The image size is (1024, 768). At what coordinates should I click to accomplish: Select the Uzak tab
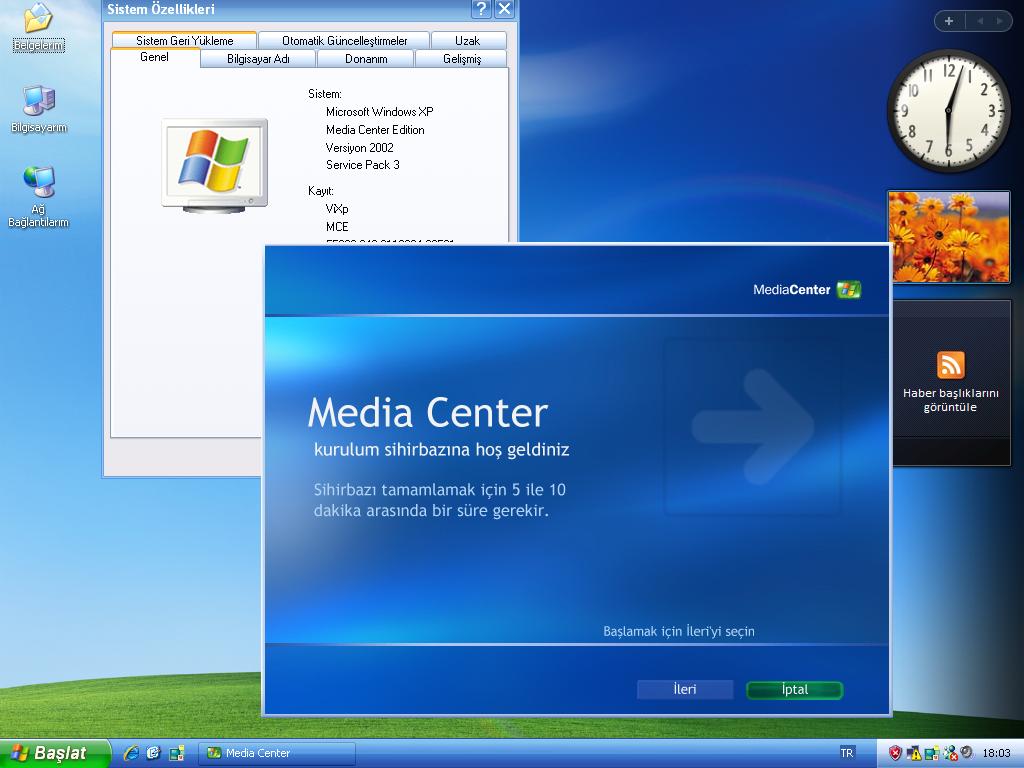[x=468, y=40]
